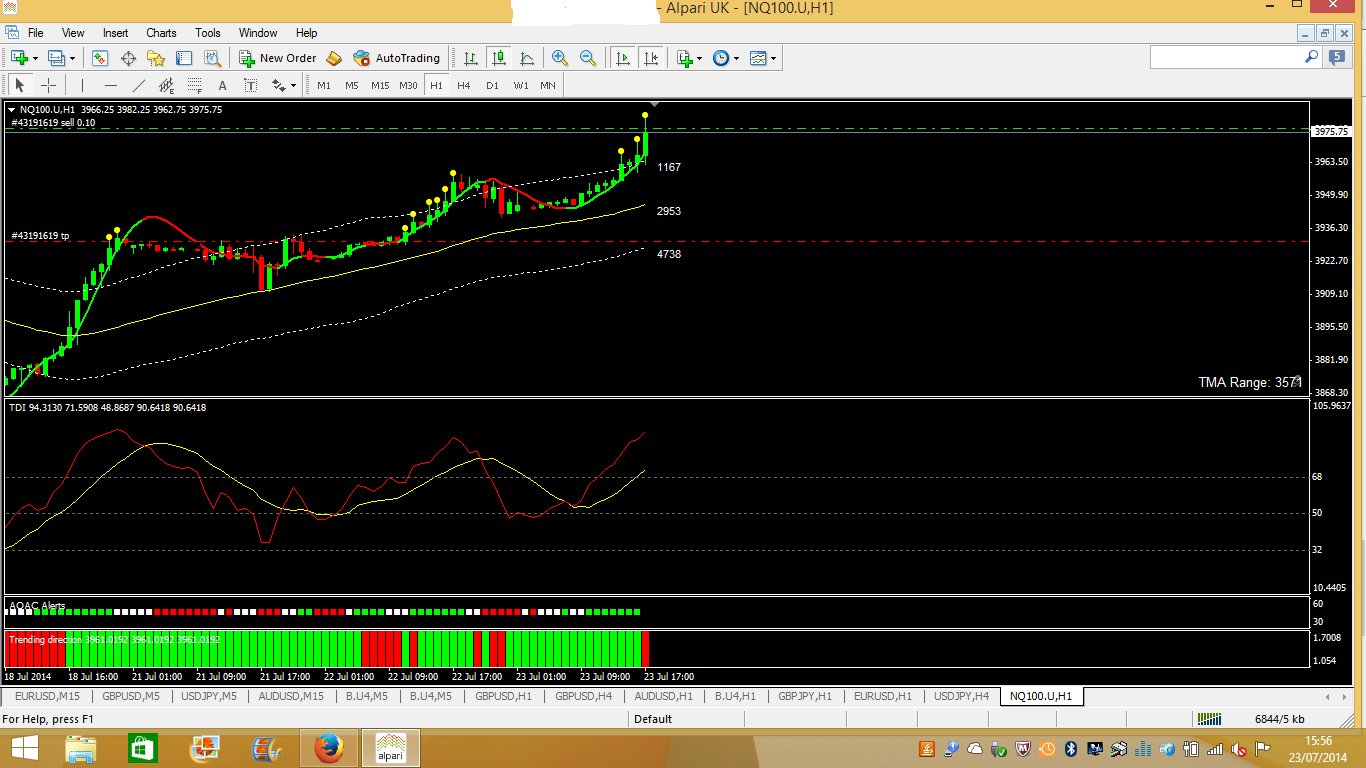Switch to GBPJPY,H1 chart tab
This screenshot has height=768, width=1366.
[x=804, y=696]
